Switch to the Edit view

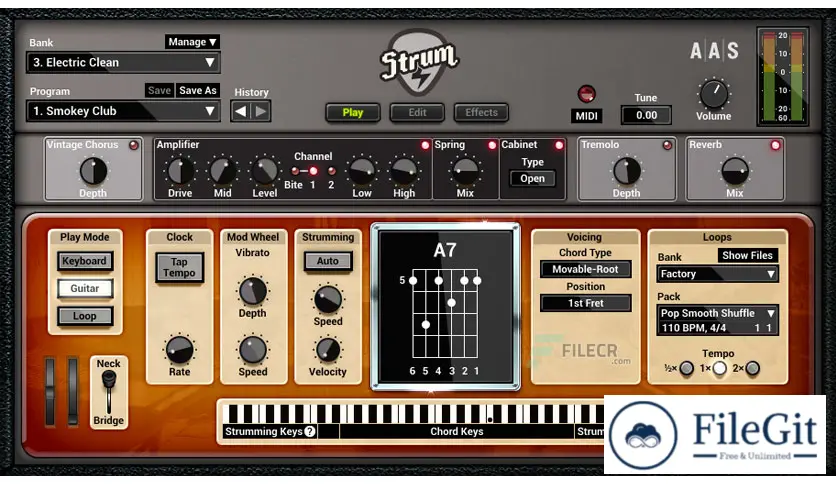coord(417,112)
